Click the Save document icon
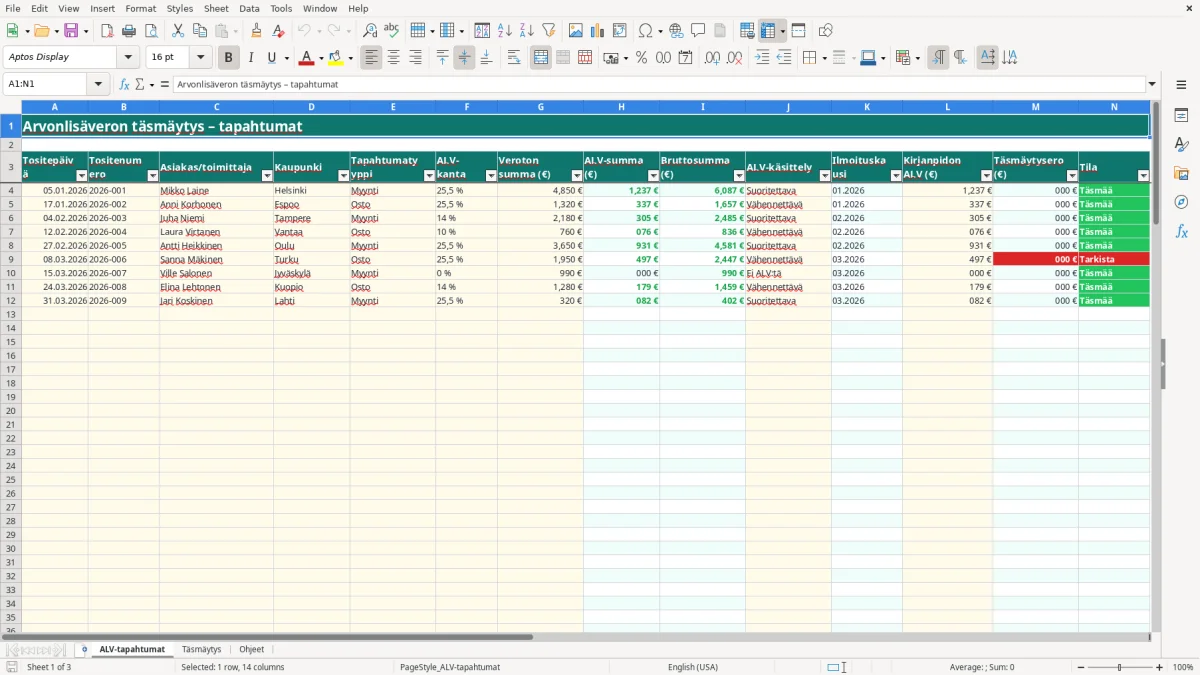 70,31
